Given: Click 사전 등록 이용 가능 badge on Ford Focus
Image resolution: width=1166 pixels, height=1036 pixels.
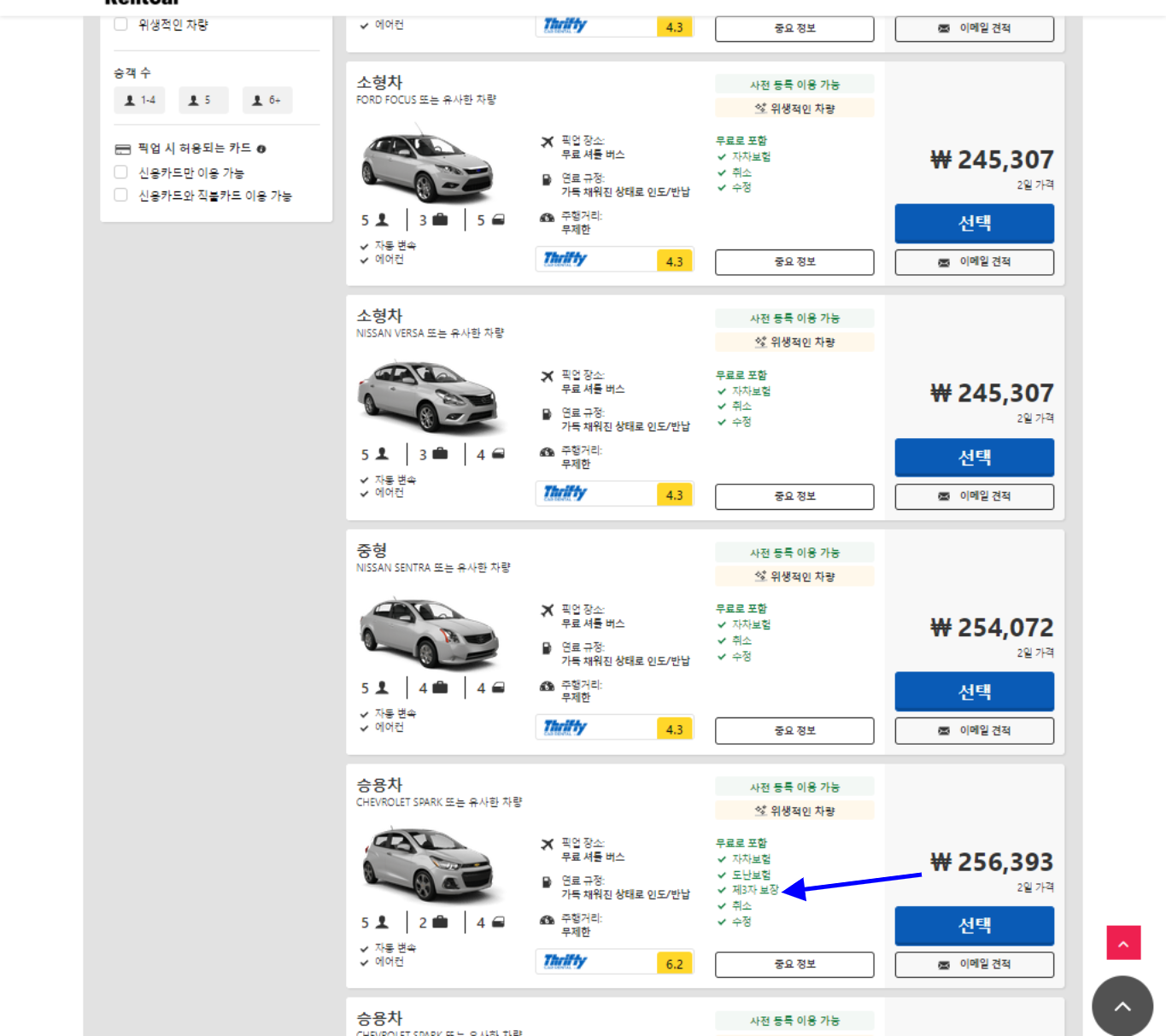Looking at the screenshot, I should click(794, 85).
